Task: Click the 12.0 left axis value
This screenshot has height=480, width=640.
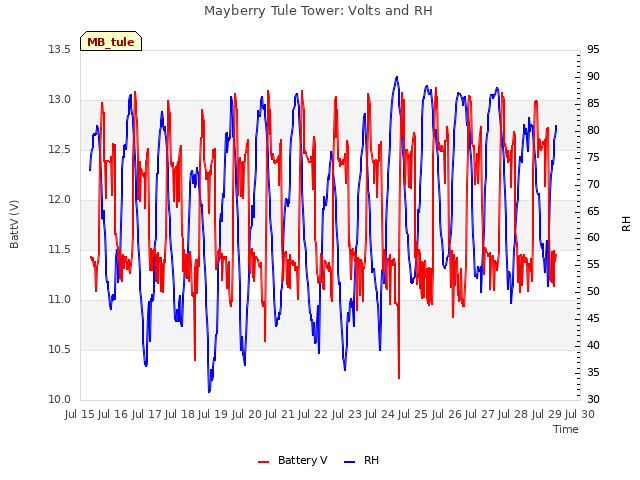Action: [x=60, y=200]
